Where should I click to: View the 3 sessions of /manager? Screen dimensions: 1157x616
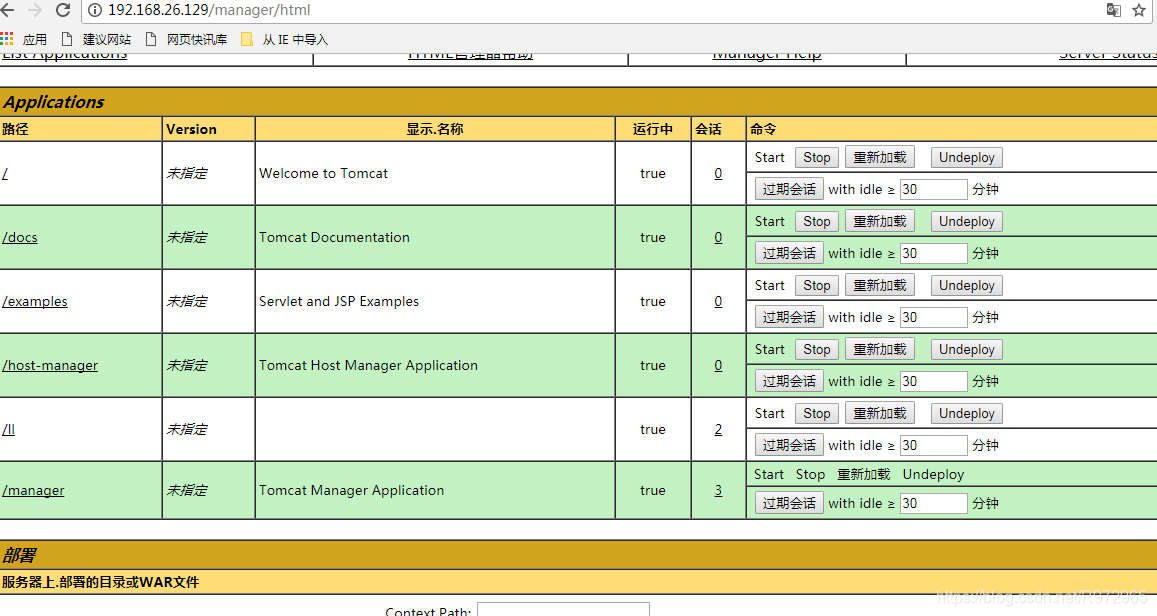pos(718,491)
